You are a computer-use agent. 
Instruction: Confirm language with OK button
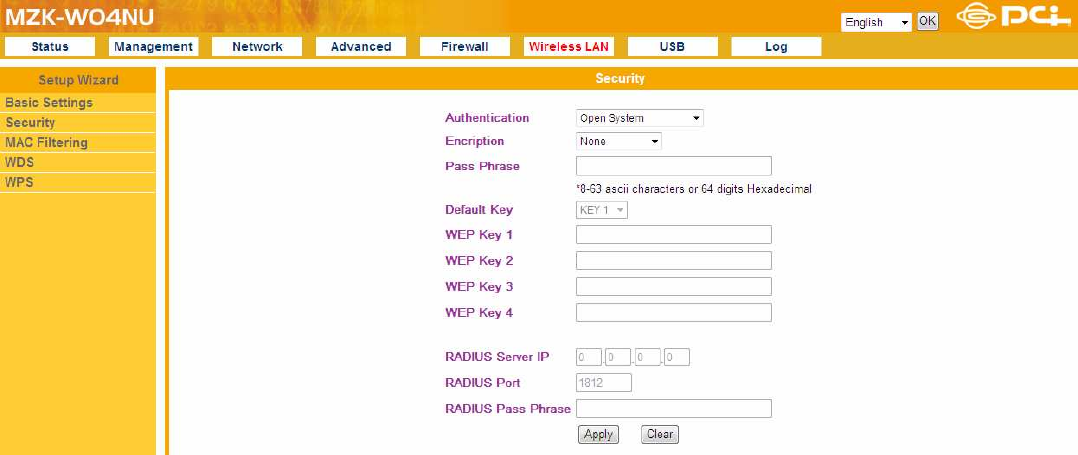click(x=927, y=21)
